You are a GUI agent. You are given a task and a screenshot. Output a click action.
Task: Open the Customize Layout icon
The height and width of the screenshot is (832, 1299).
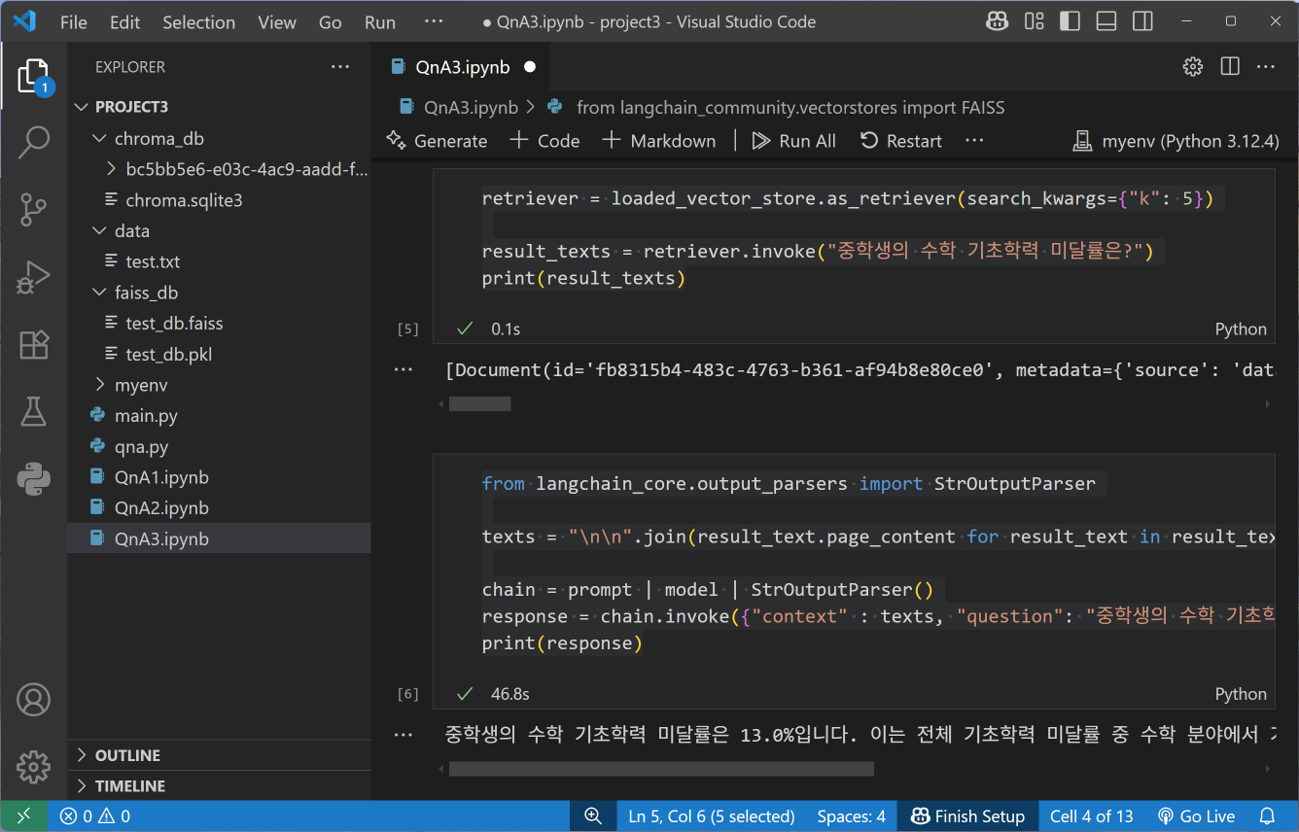coord(1034,21)
